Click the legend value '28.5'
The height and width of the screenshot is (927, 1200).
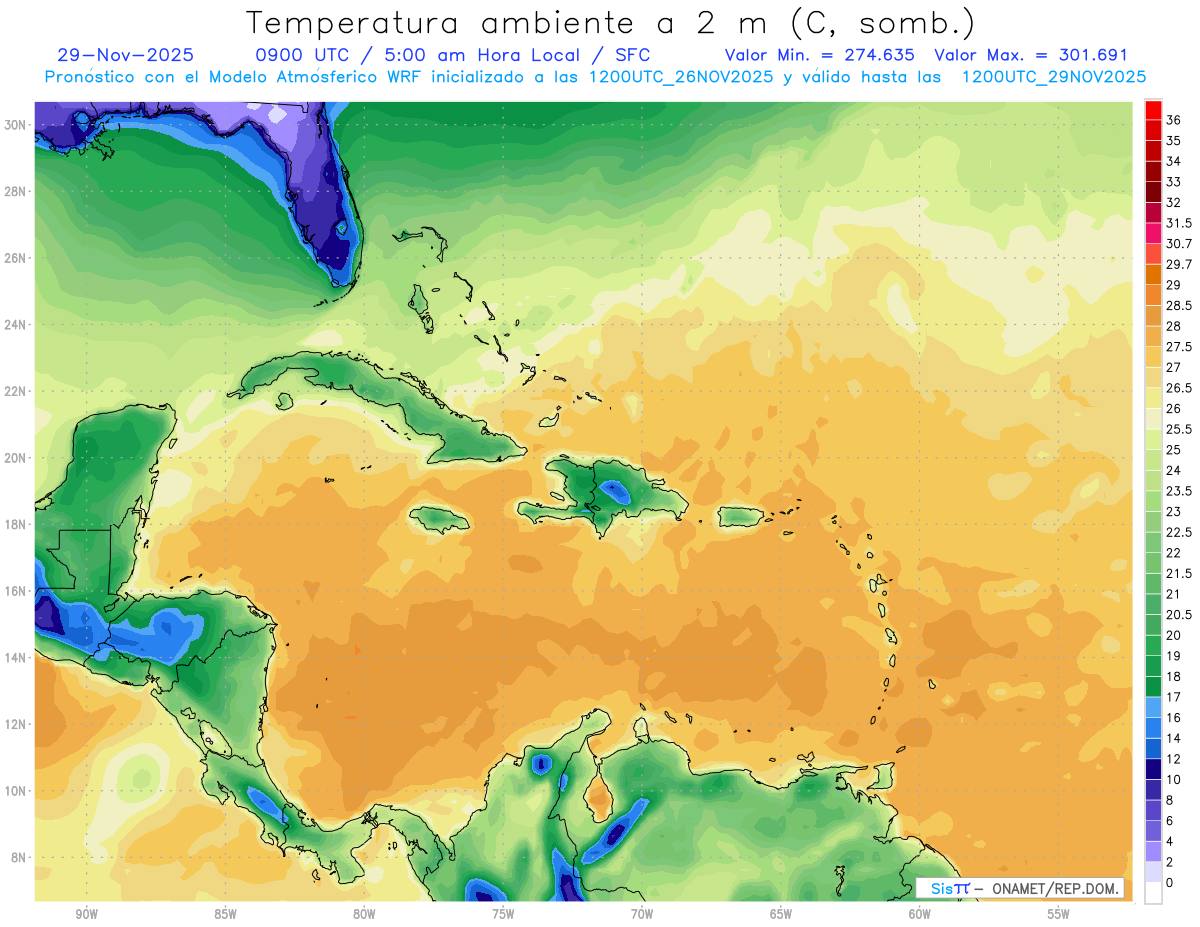[1179, 305]
